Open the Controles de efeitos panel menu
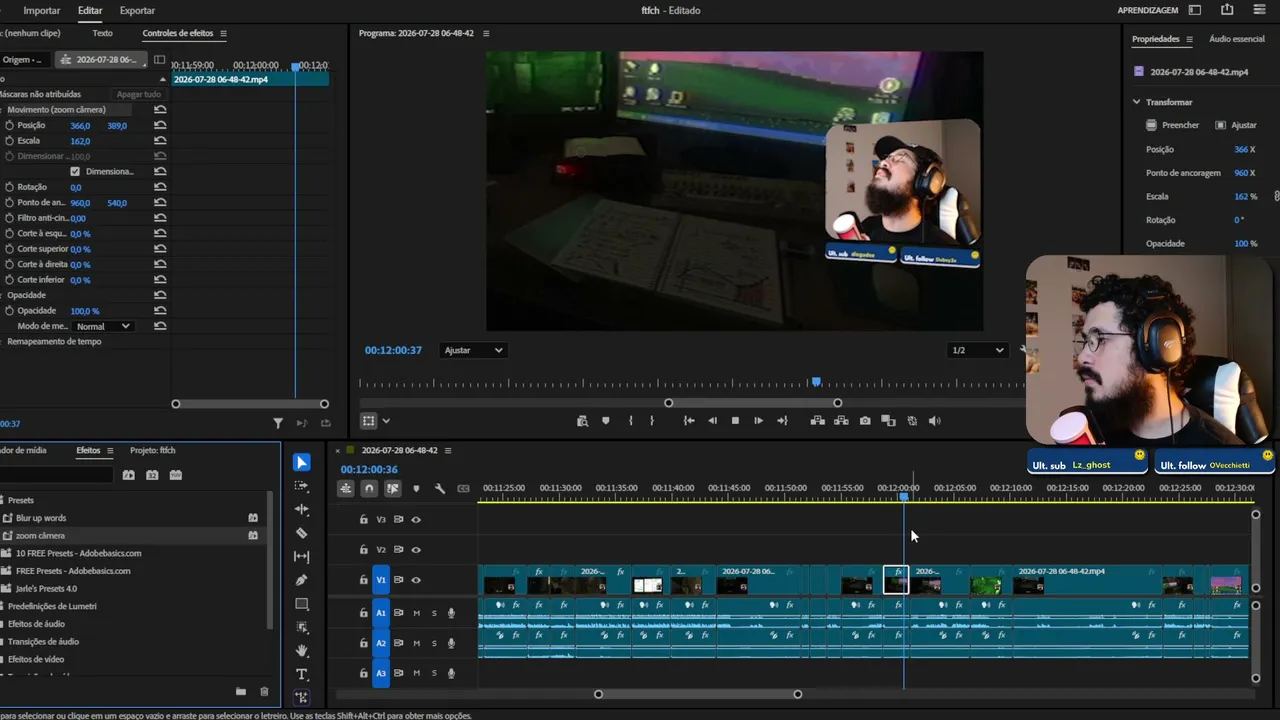The height and width of the screenshot is (720, 1280). pyautogui.click(x=223, y=33)
